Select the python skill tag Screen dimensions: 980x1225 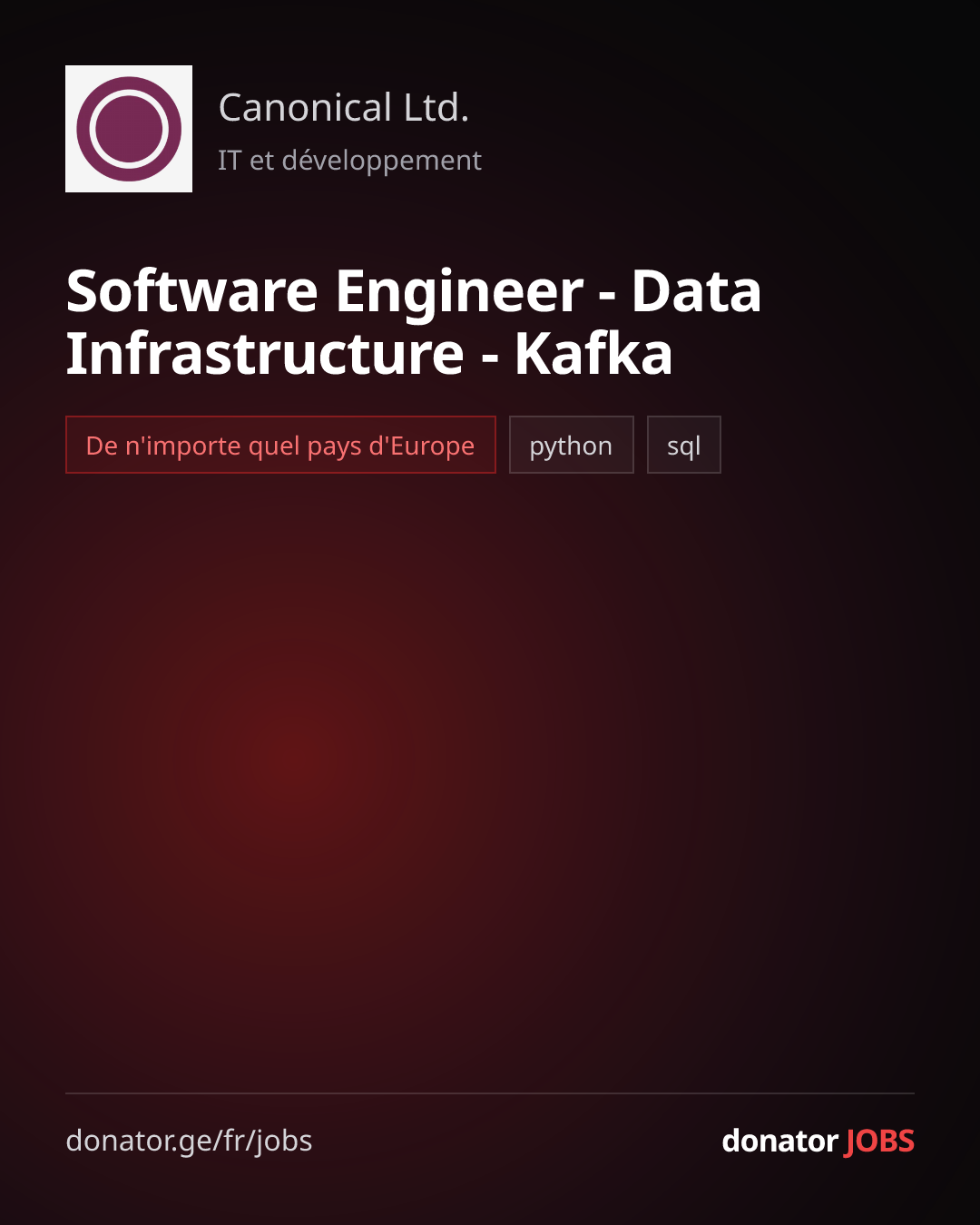(571, 445)
